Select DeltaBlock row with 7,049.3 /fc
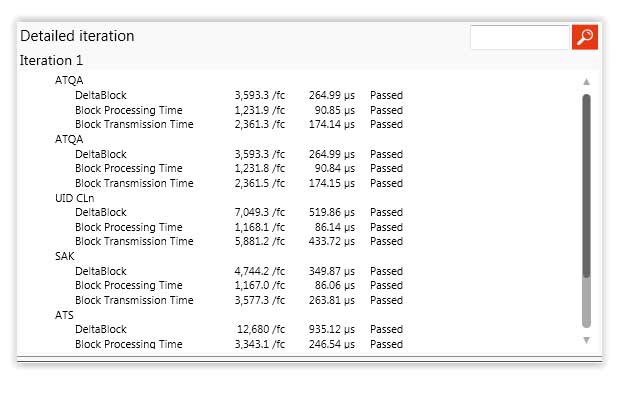 (x=239, y=213)
